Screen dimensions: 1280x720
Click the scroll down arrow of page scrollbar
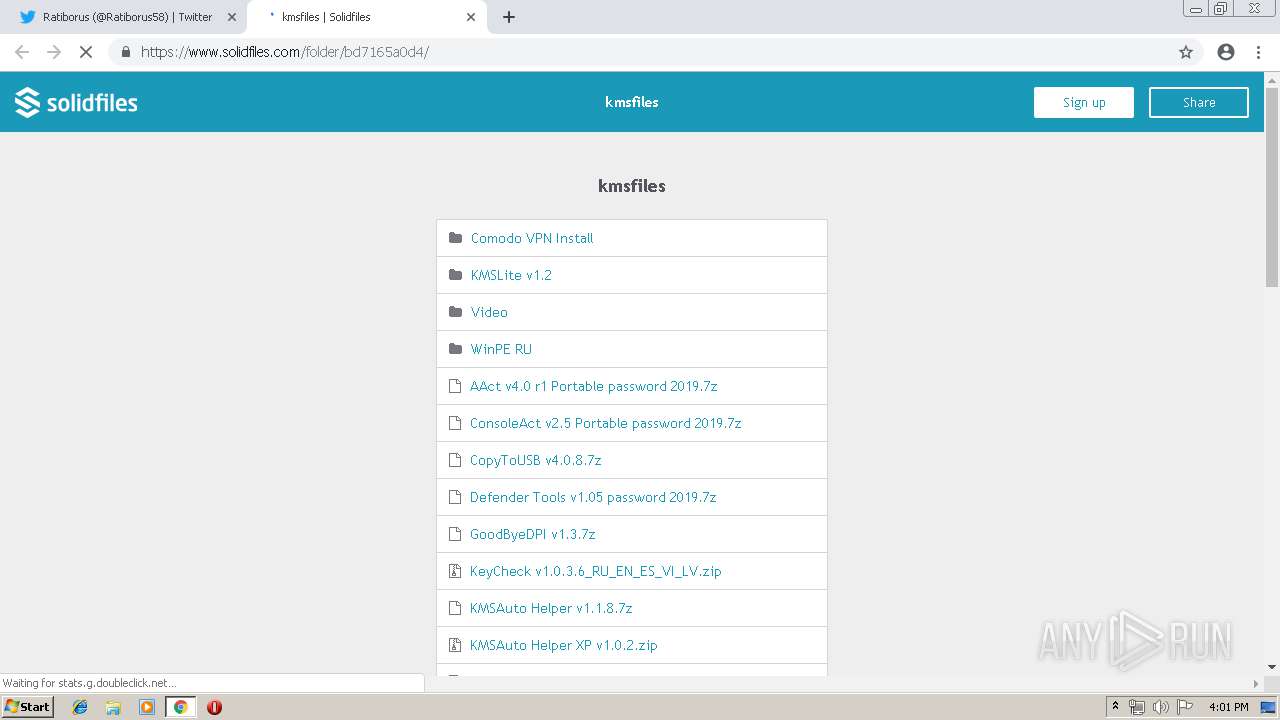tap(1272, 667)
